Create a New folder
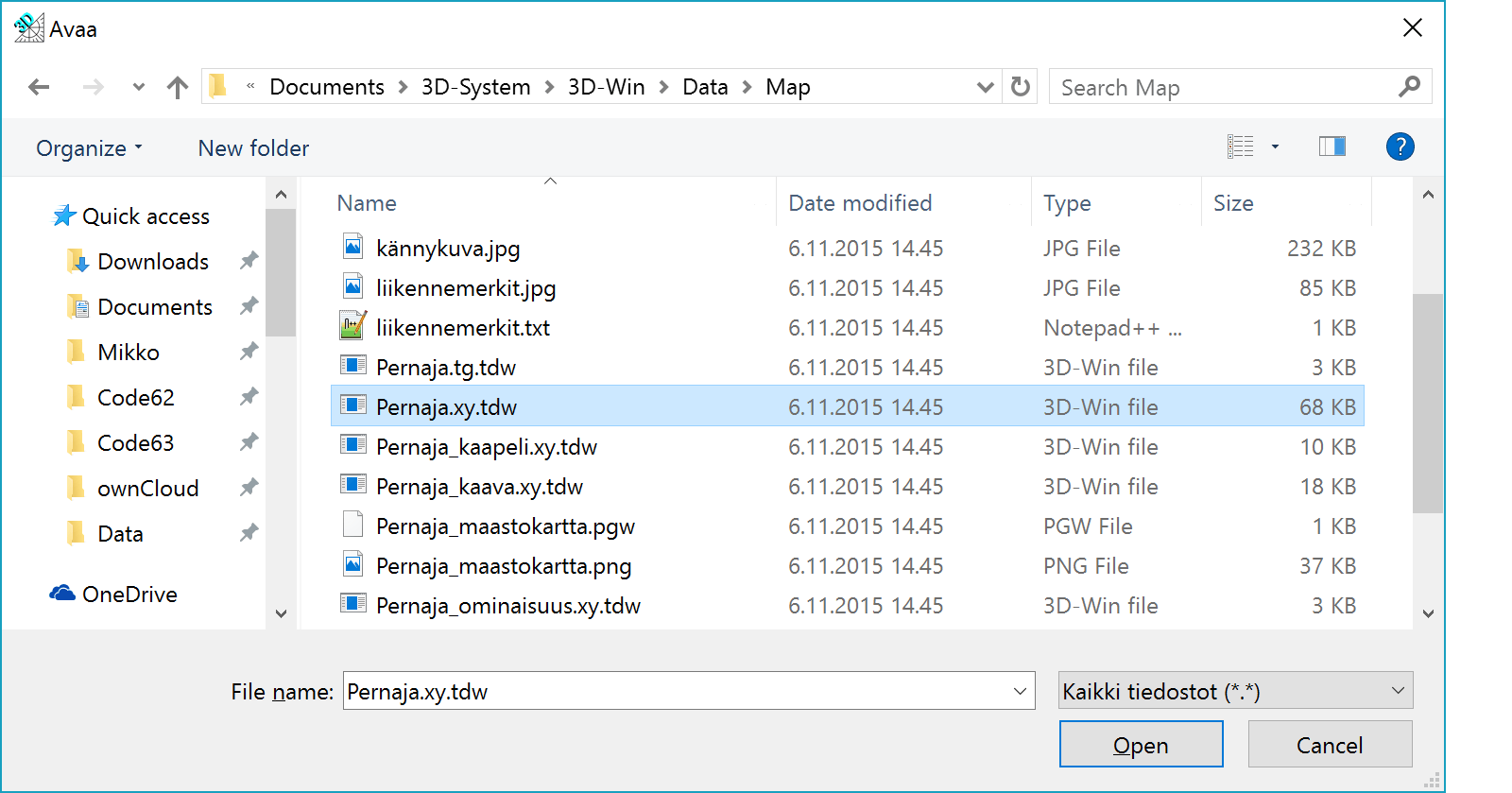Image resolution: width=1512 pixels, height=793 pixels. (x=253, y=148)
